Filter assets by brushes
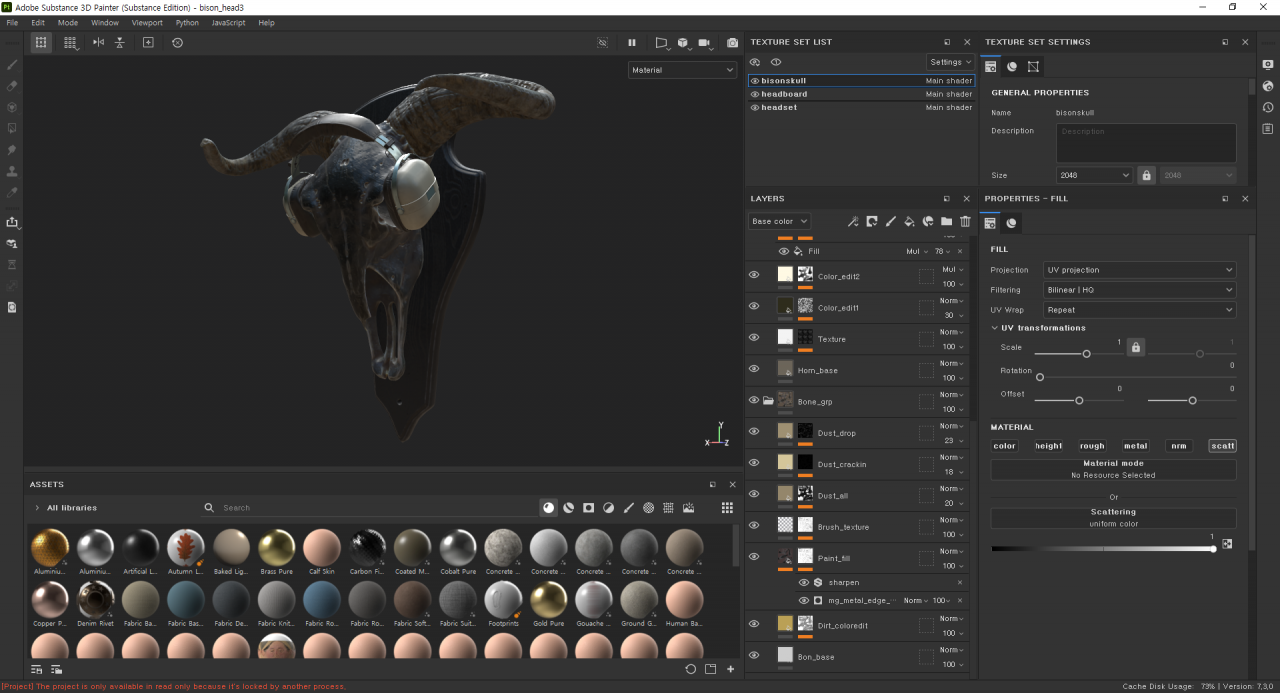This screenshot has width=1280, height=693. (628, 508)
